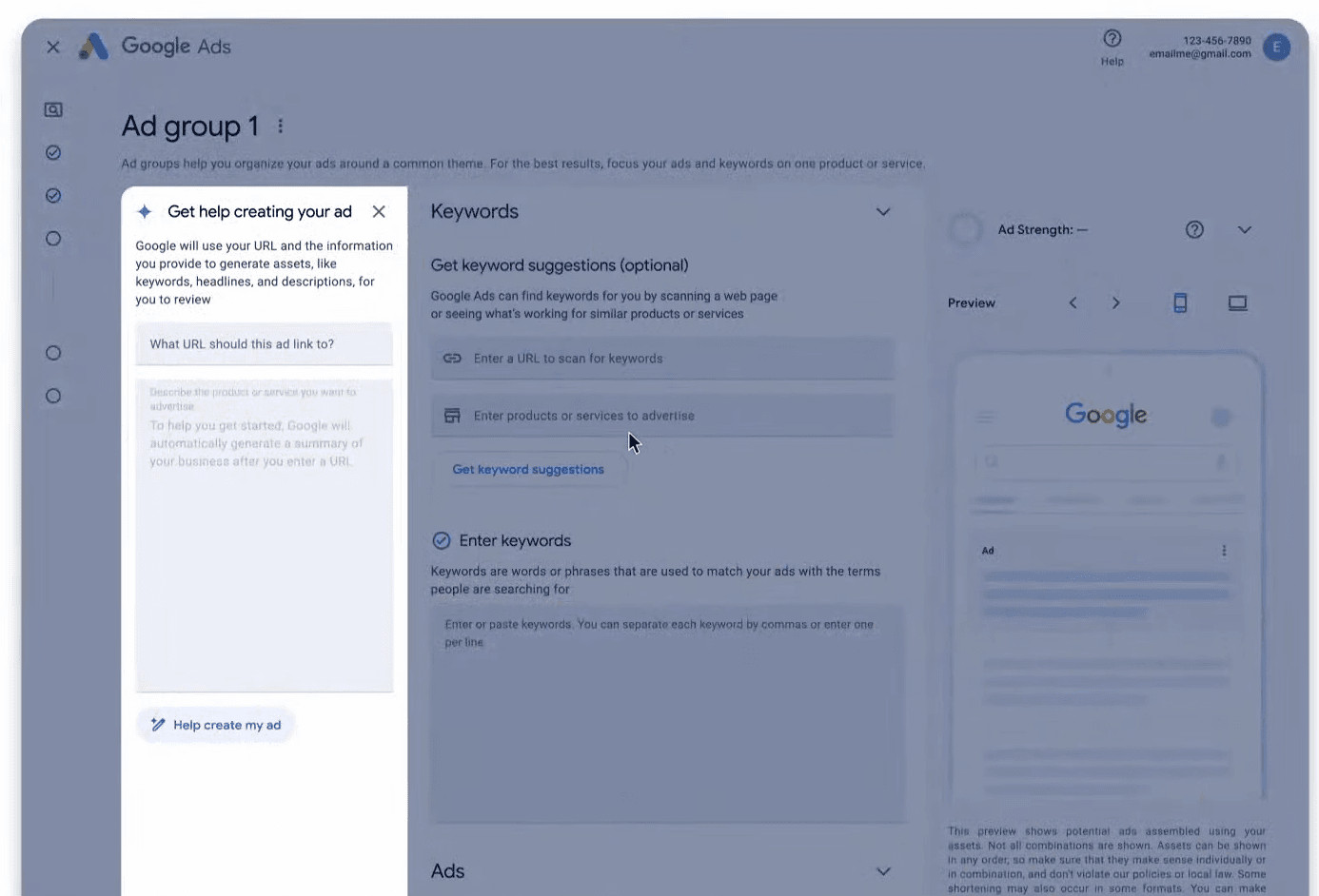This screenshot has width=1319, height=896.
Task: Click account number 123-456-7890
Action: (1216, 41)
